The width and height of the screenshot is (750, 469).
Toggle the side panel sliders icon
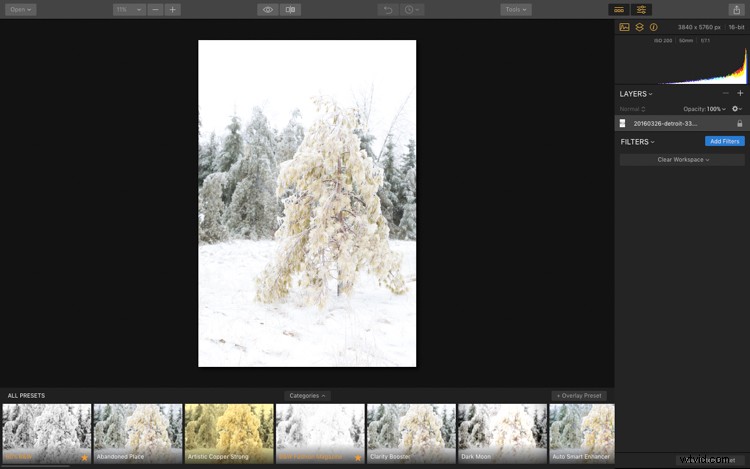pos(641,10)
